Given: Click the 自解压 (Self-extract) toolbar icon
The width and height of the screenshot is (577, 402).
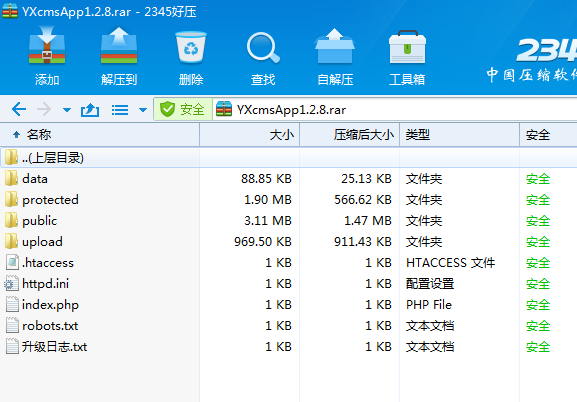Looking at the screenshot, I should point(334,46).
